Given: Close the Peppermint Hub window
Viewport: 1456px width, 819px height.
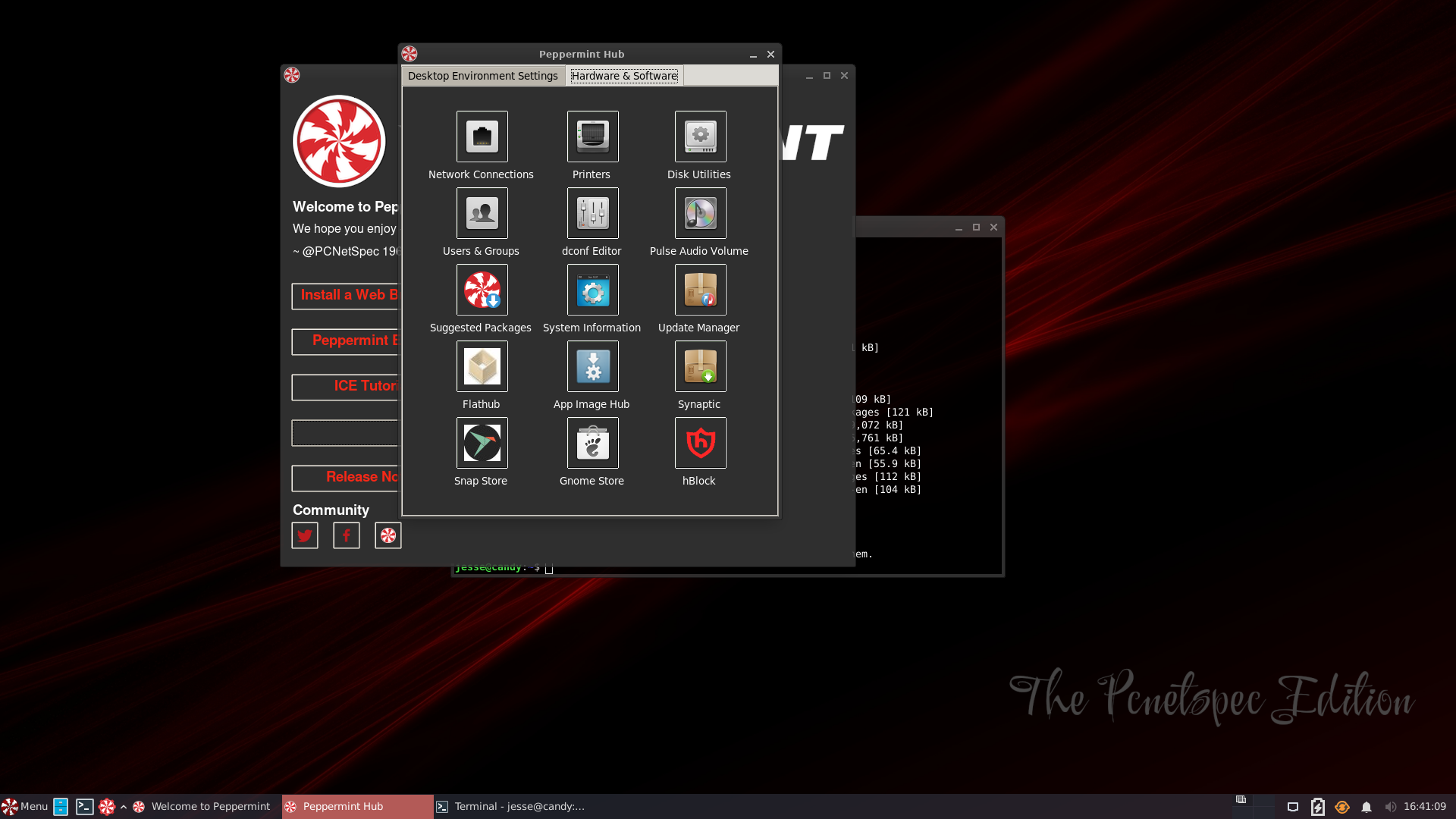Looking at the screenshot, I should (770, 55).
